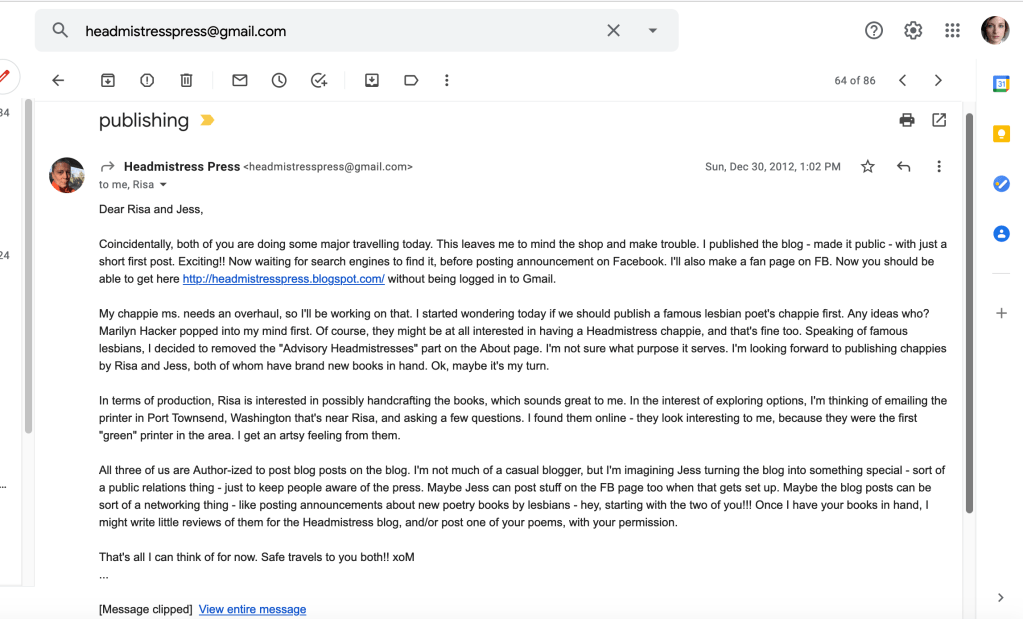The width and height of the screenshot is (1023, 619).
Task: Open the conversation in new window
Action: [x=939, y=120]
